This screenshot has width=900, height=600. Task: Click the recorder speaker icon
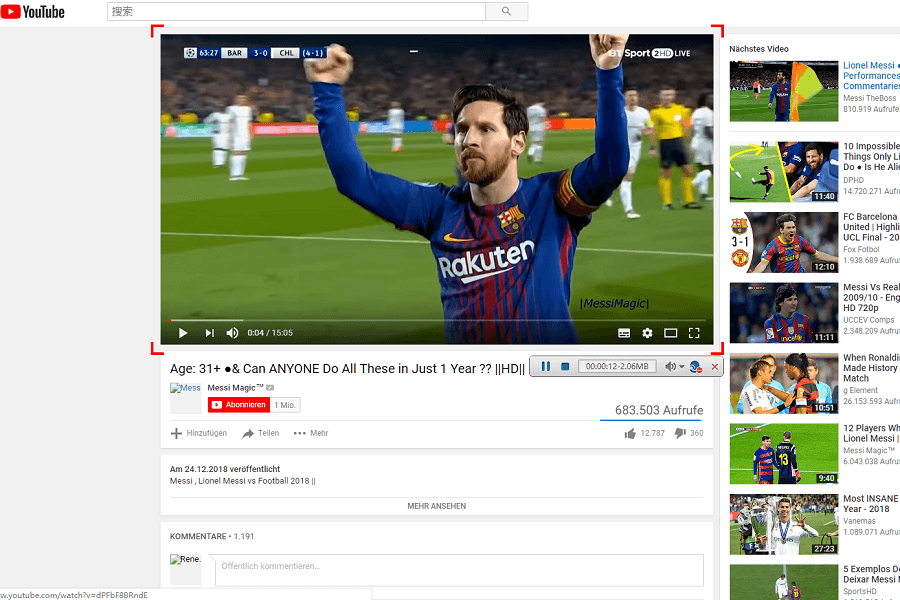click(670, 366)
